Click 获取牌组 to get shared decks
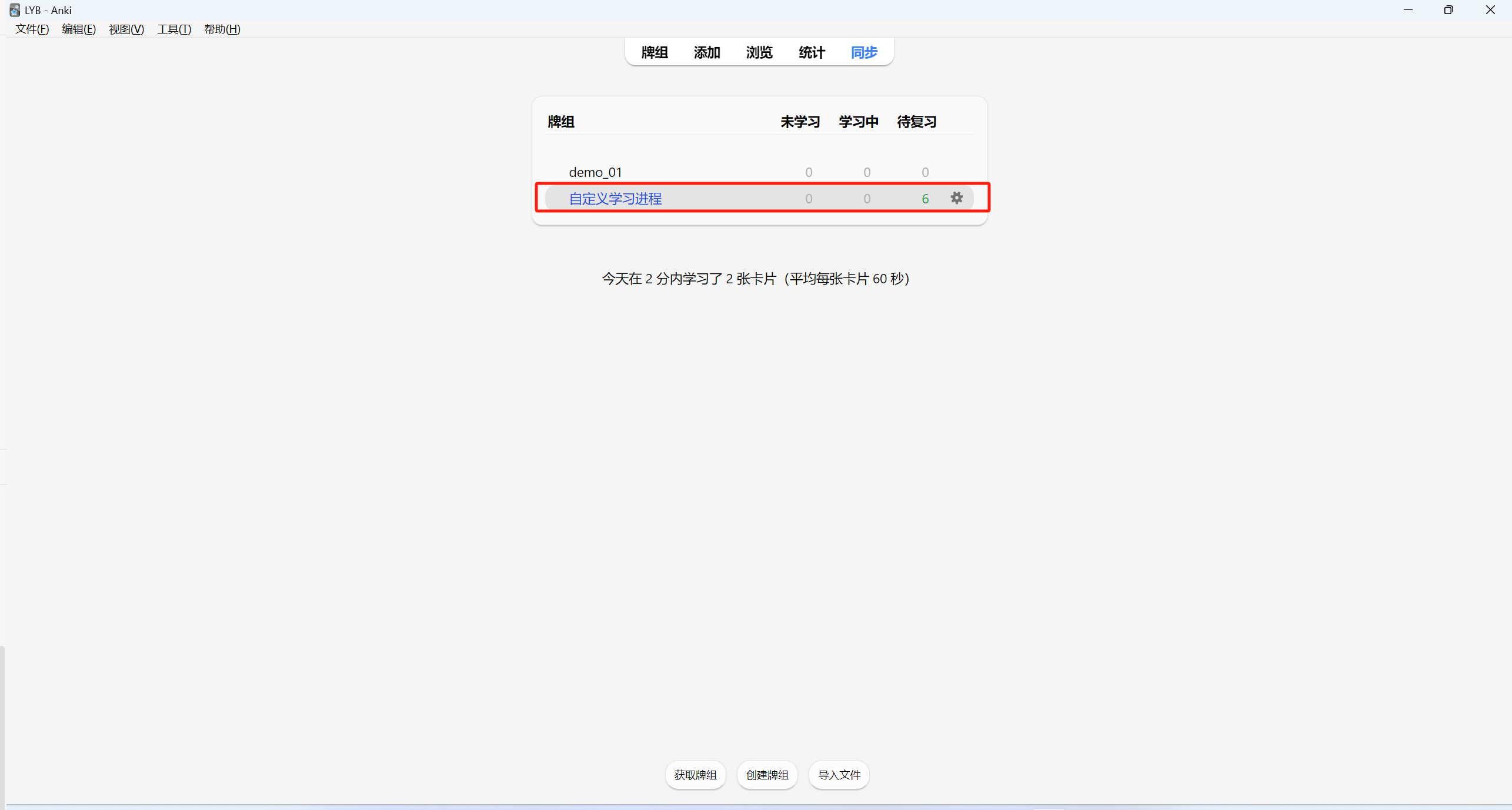The height and width of the screenshot is (810, 1512). point(695,775)
